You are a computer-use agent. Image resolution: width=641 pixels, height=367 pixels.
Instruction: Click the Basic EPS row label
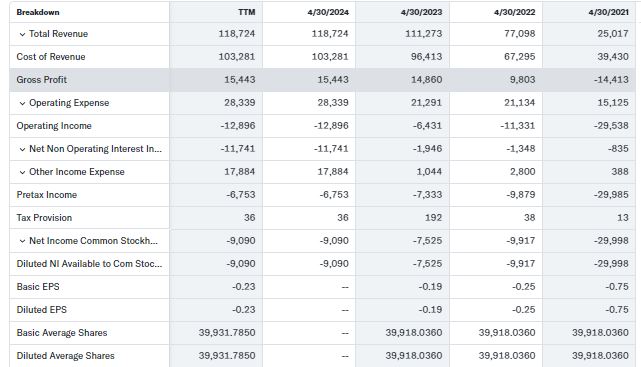pyautogui.click(x=38, y=287)
